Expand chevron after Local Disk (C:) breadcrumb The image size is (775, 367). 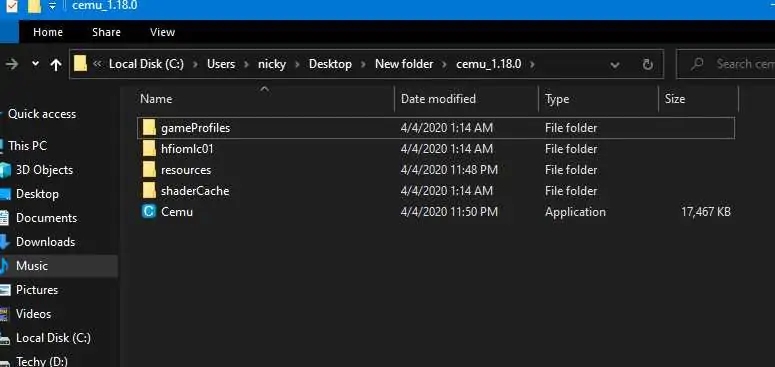click(195, 64)
